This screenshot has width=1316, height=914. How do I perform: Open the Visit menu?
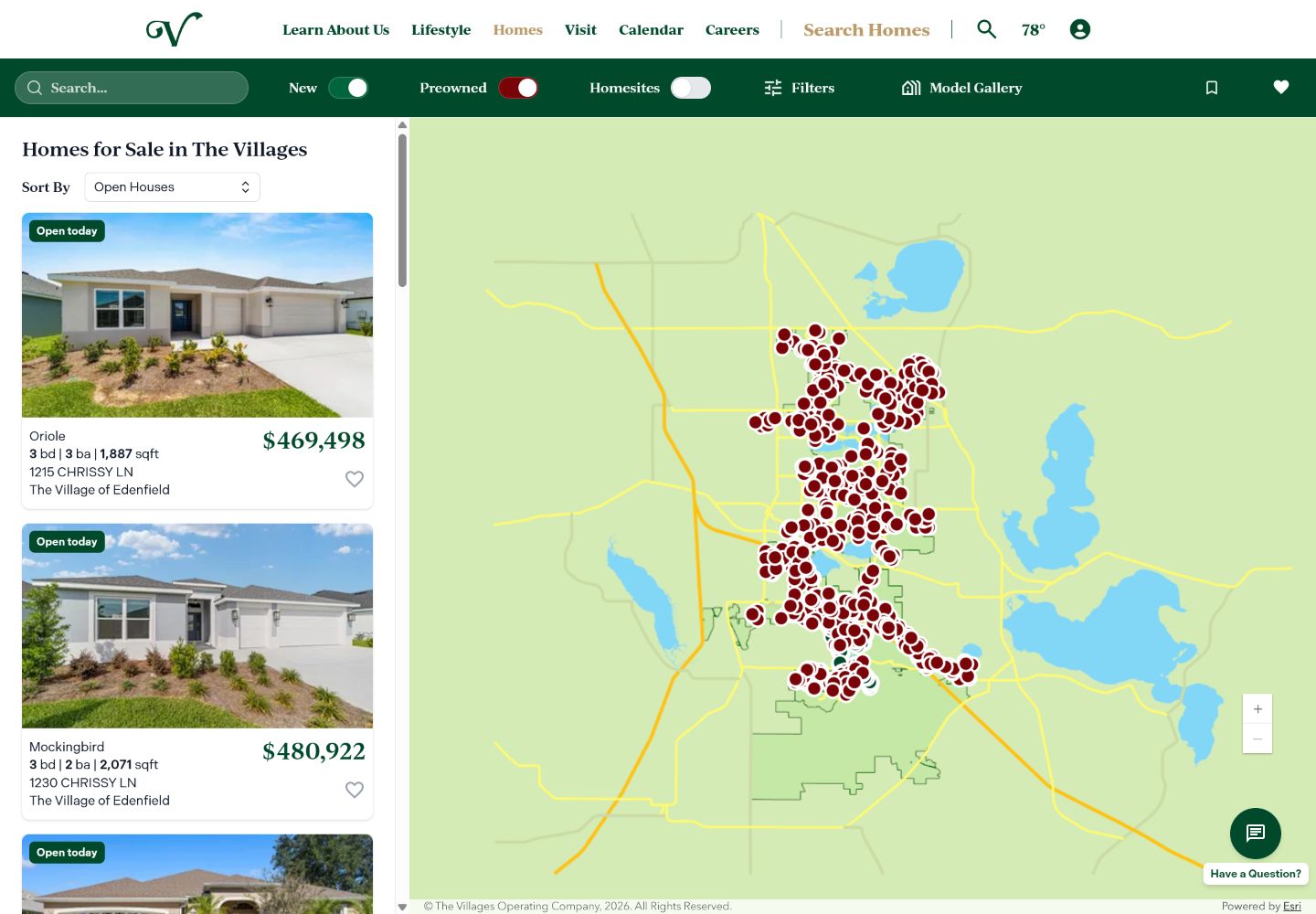(580, 30)
